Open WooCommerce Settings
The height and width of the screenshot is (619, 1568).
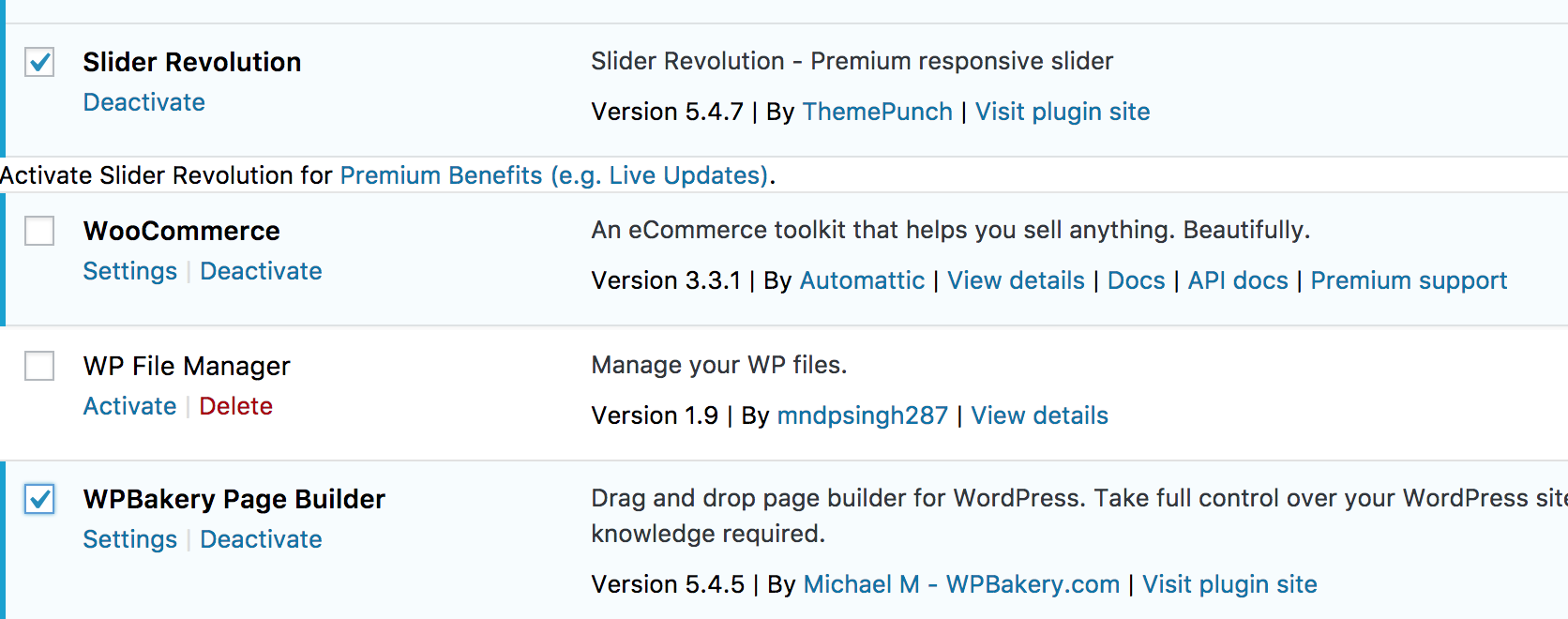pyautogui.click(x=129, y=271)
